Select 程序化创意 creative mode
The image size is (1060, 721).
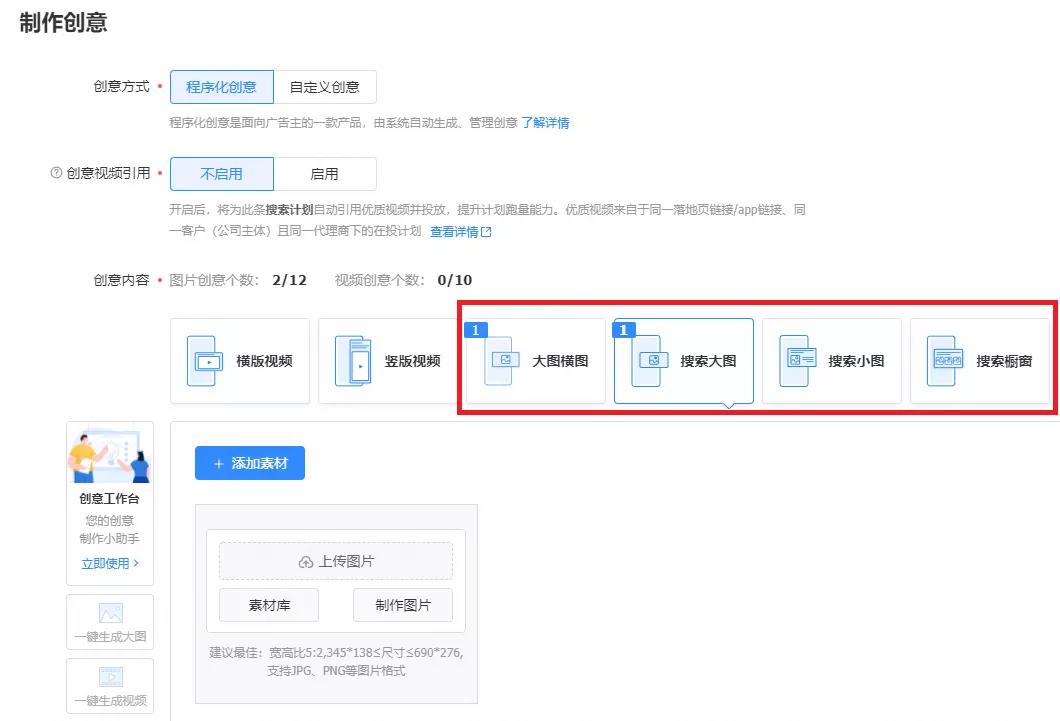(221, 87)
